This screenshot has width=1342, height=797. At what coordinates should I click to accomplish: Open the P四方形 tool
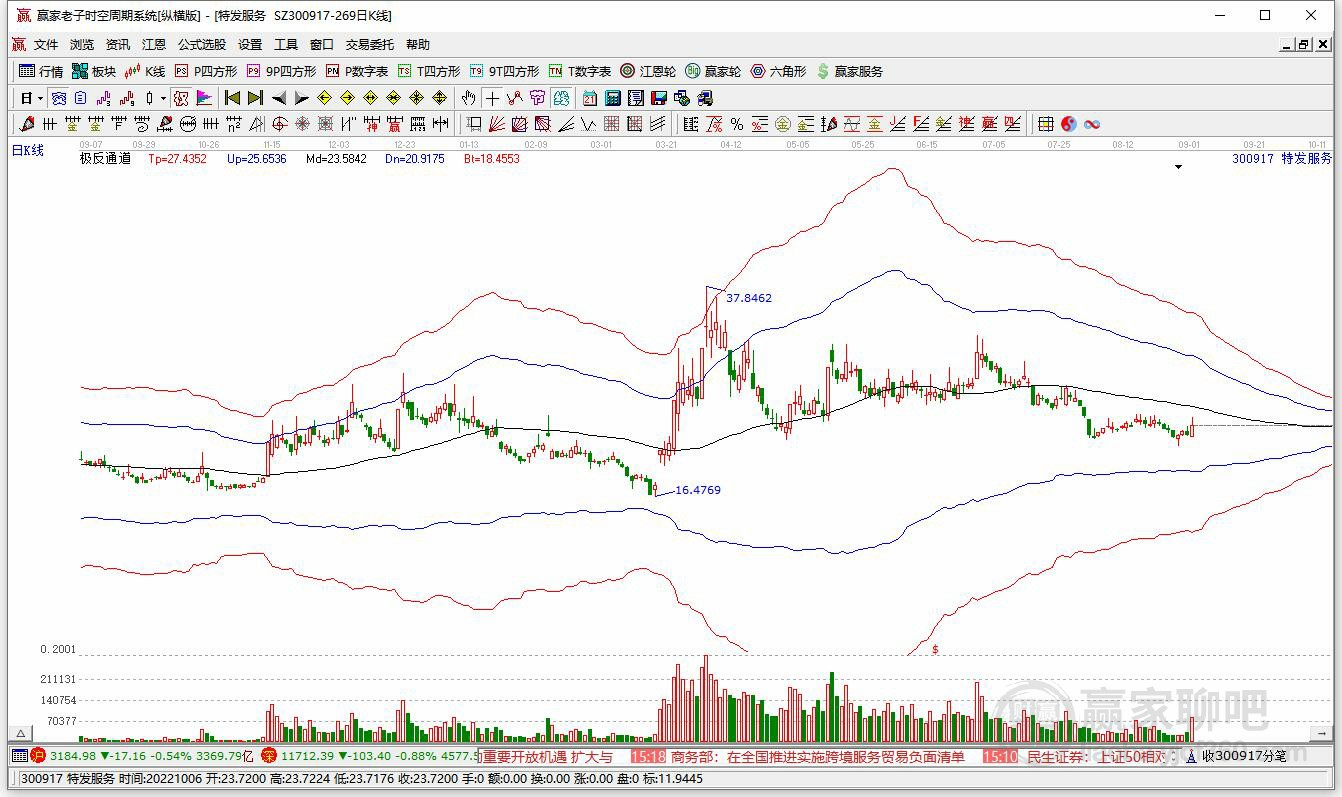point(206,71)
